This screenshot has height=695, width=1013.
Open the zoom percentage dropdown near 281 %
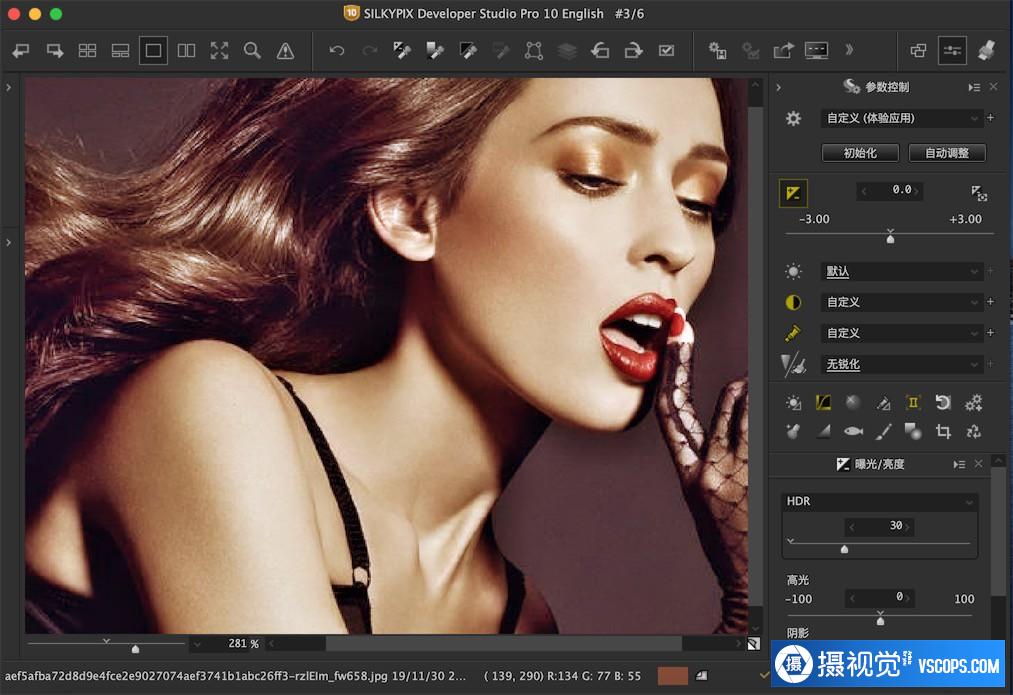[197, 644]
